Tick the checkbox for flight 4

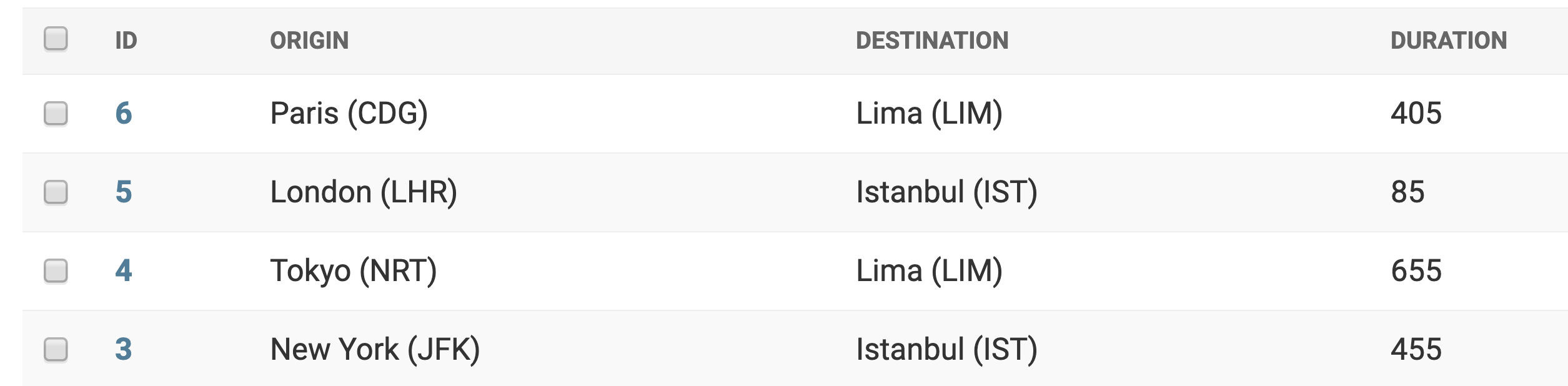56,271
